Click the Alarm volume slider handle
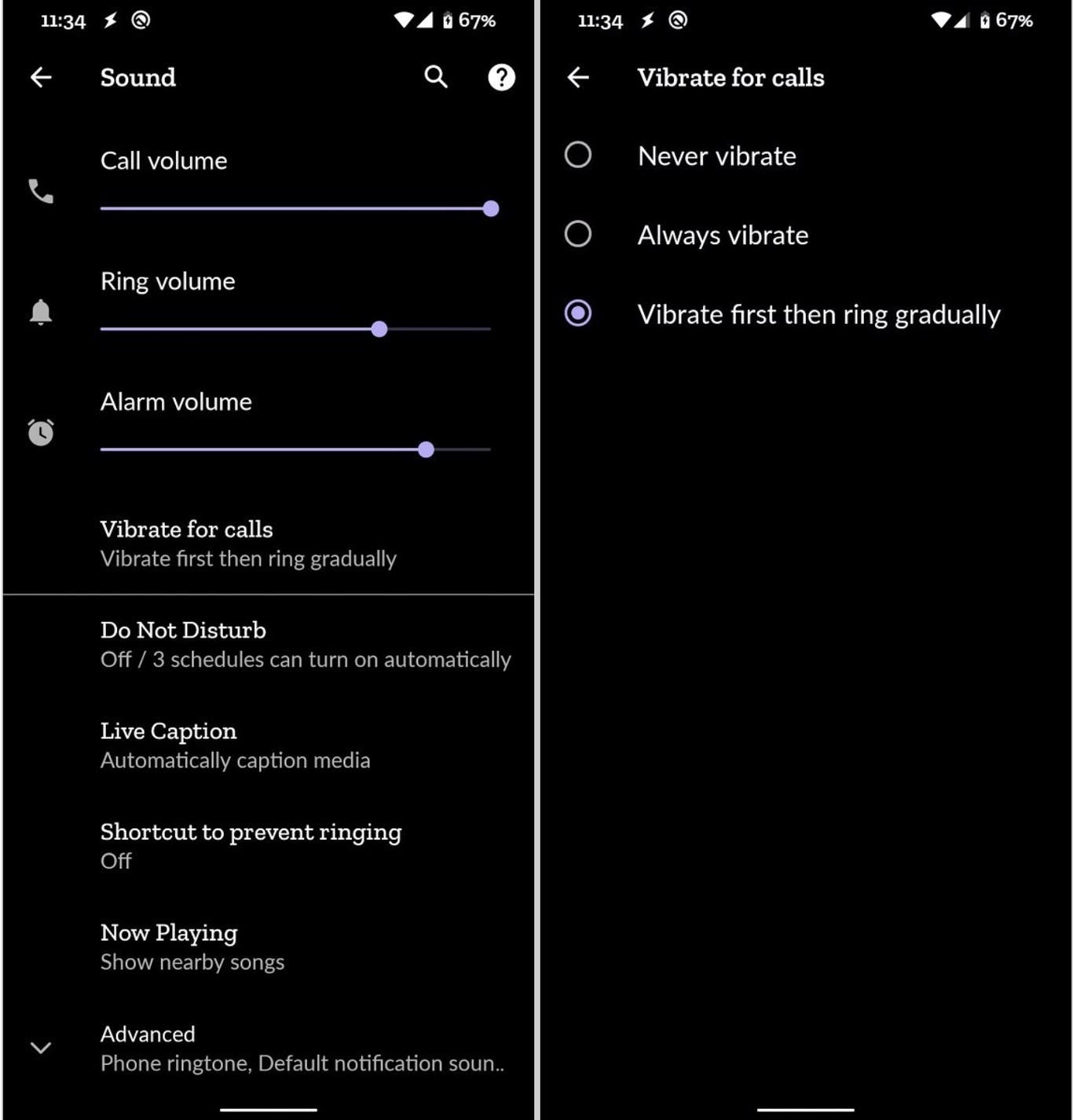1073x1120 pixels. click(426, 449)
